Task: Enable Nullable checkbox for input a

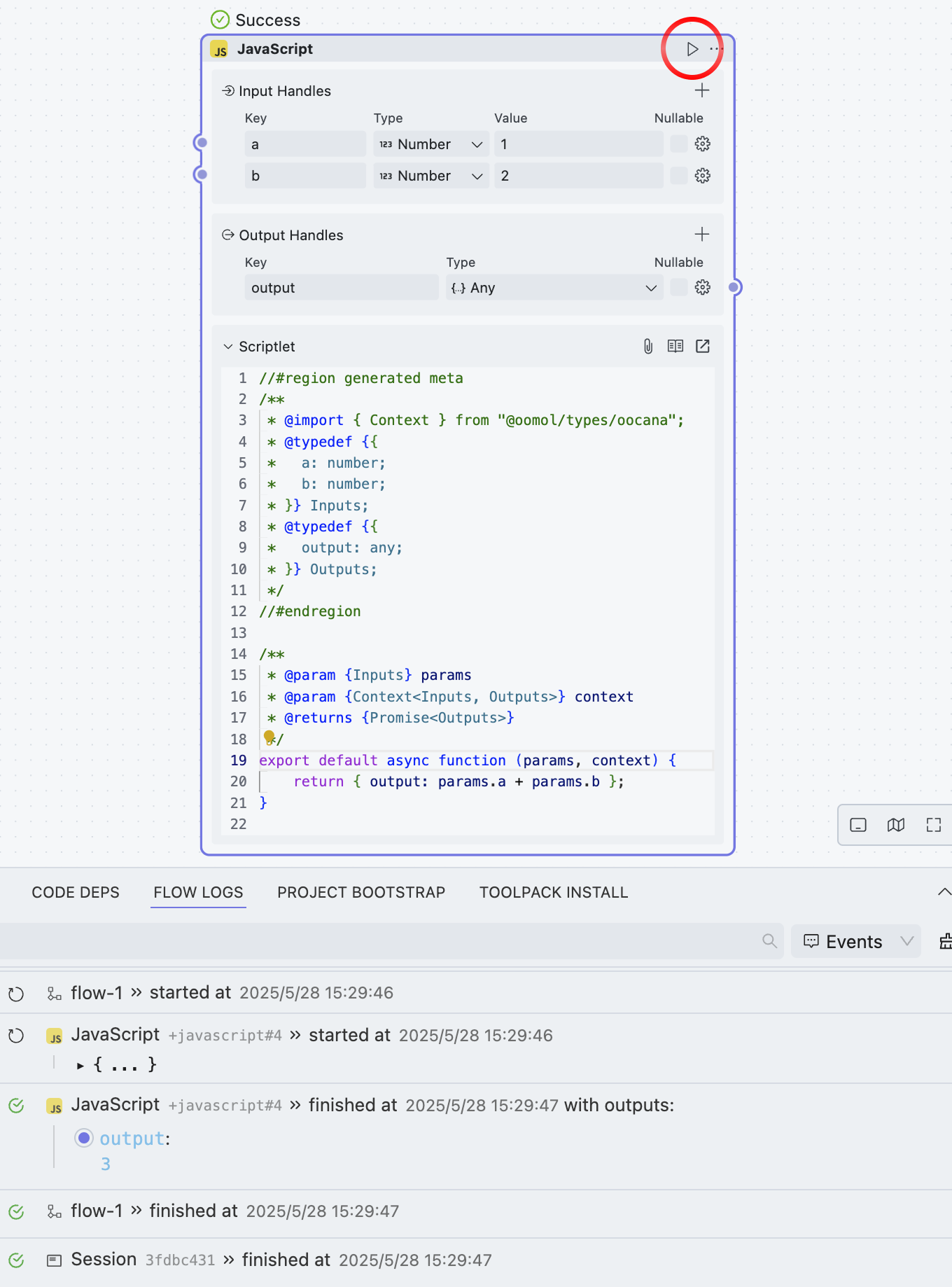Action: (678, 144)
